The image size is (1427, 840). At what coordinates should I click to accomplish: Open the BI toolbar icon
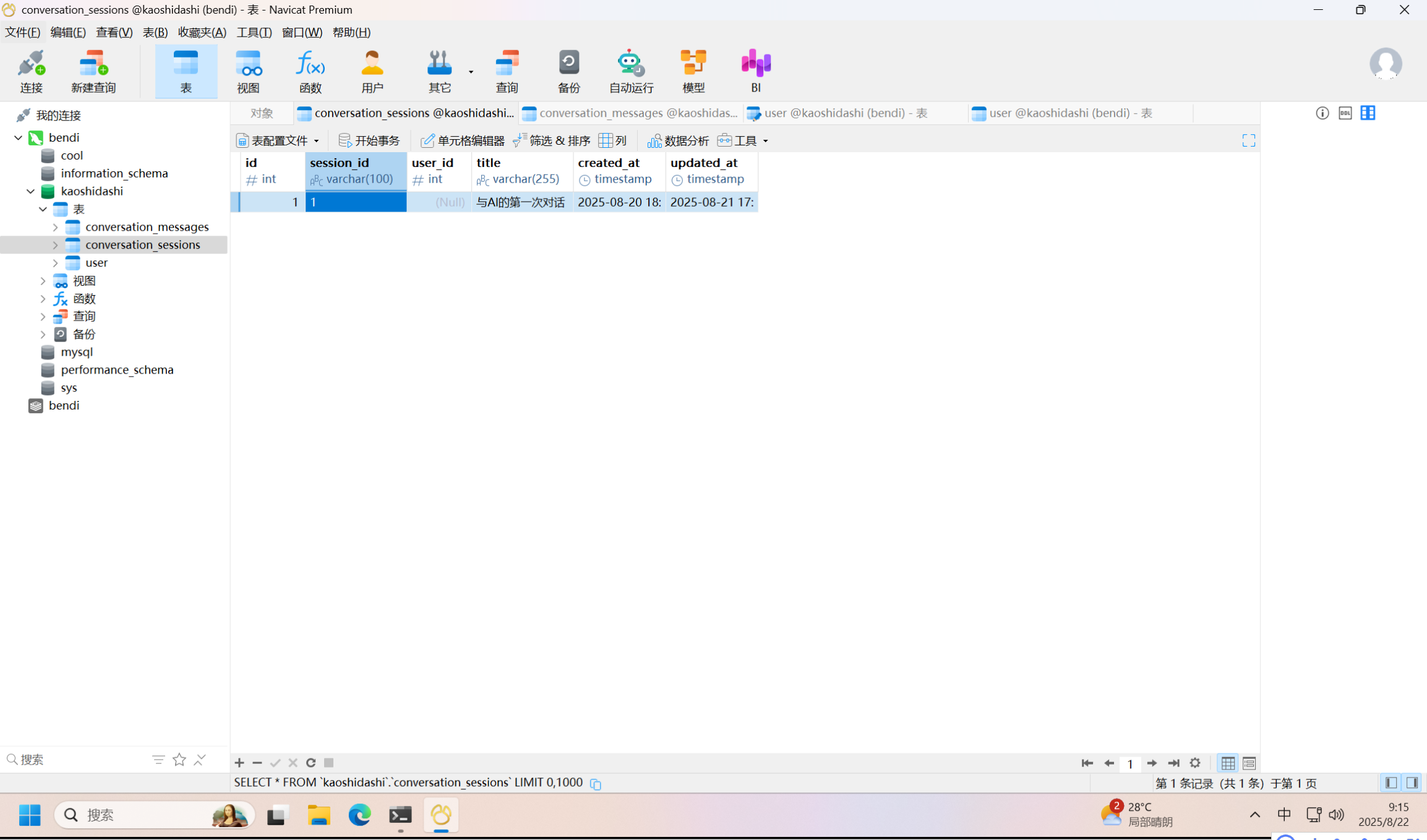click(x=756, y=71)
